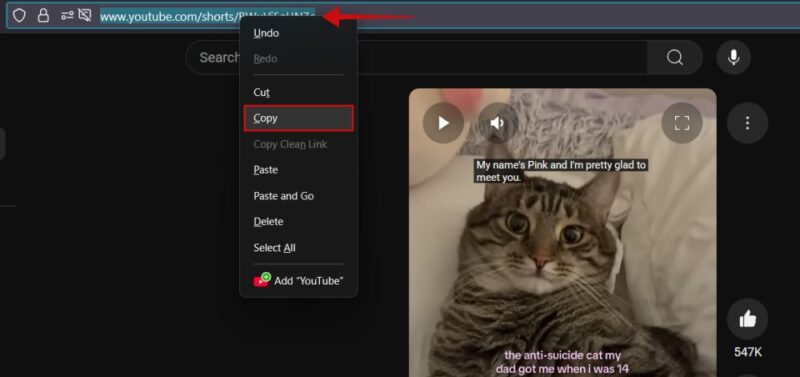Open the site permissions icon in address bar
Screen dimensions: 800x377
click(67, 16)
